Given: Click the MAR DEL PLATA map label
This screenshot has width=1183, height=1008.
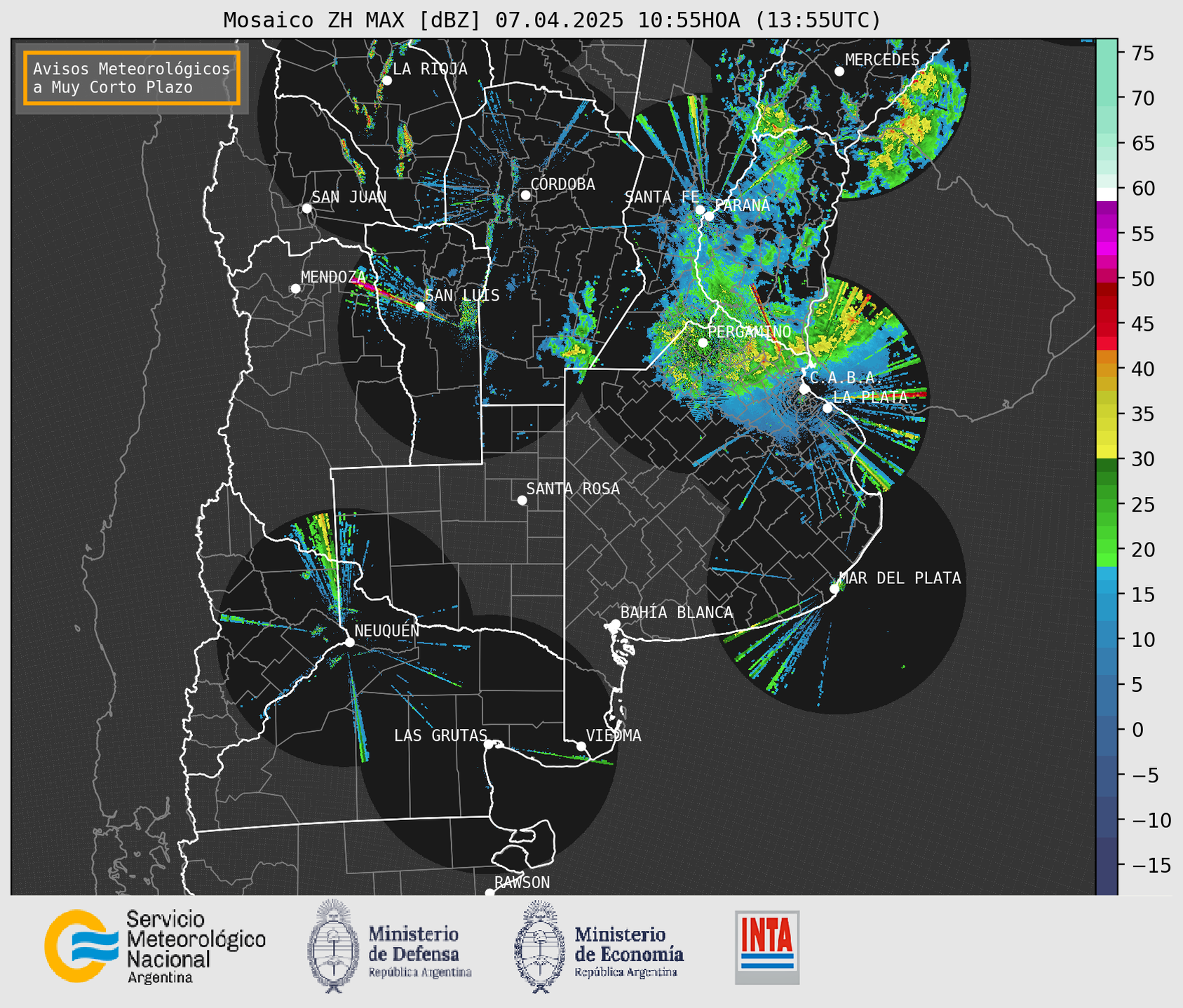Looking at the screenshot, I should pyautogui.click(x=900, y=578).
